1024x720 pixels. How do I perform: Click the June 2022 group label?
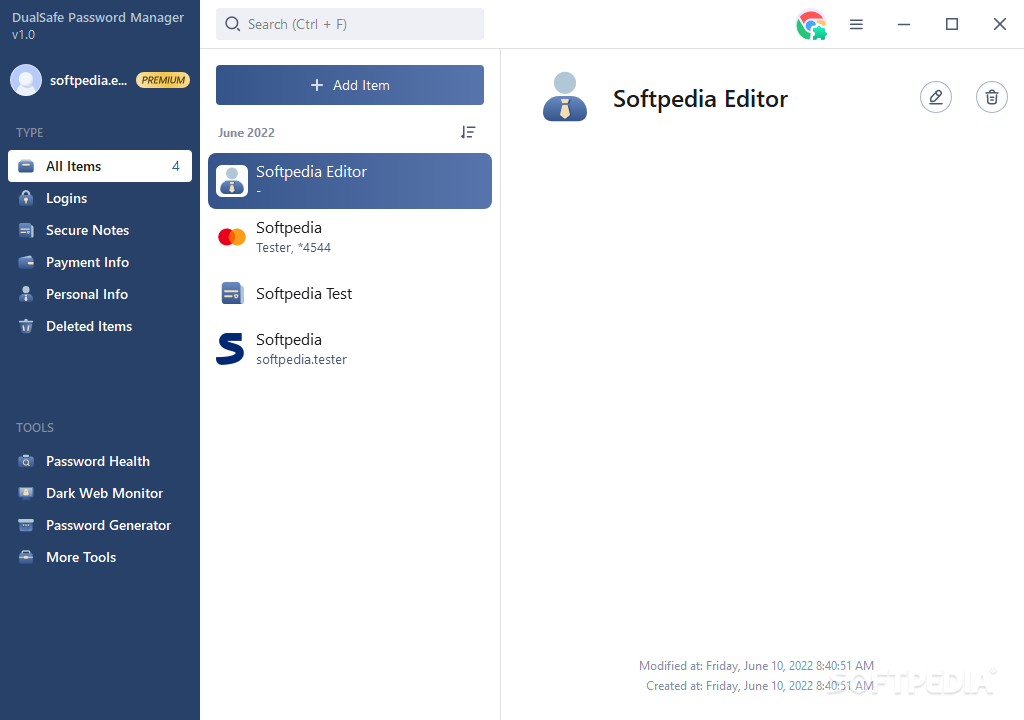click(x=246, y=133)
